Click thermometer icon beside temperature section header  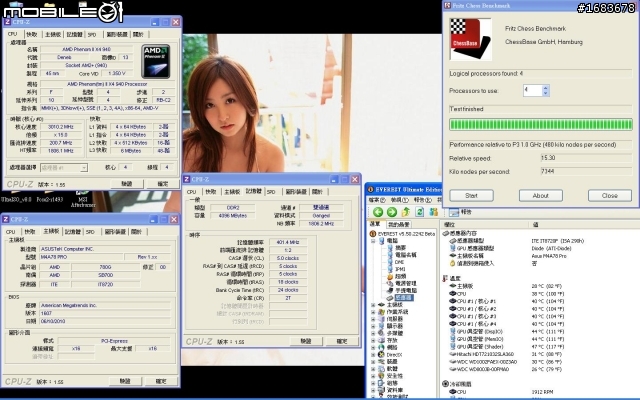[445, 278]
